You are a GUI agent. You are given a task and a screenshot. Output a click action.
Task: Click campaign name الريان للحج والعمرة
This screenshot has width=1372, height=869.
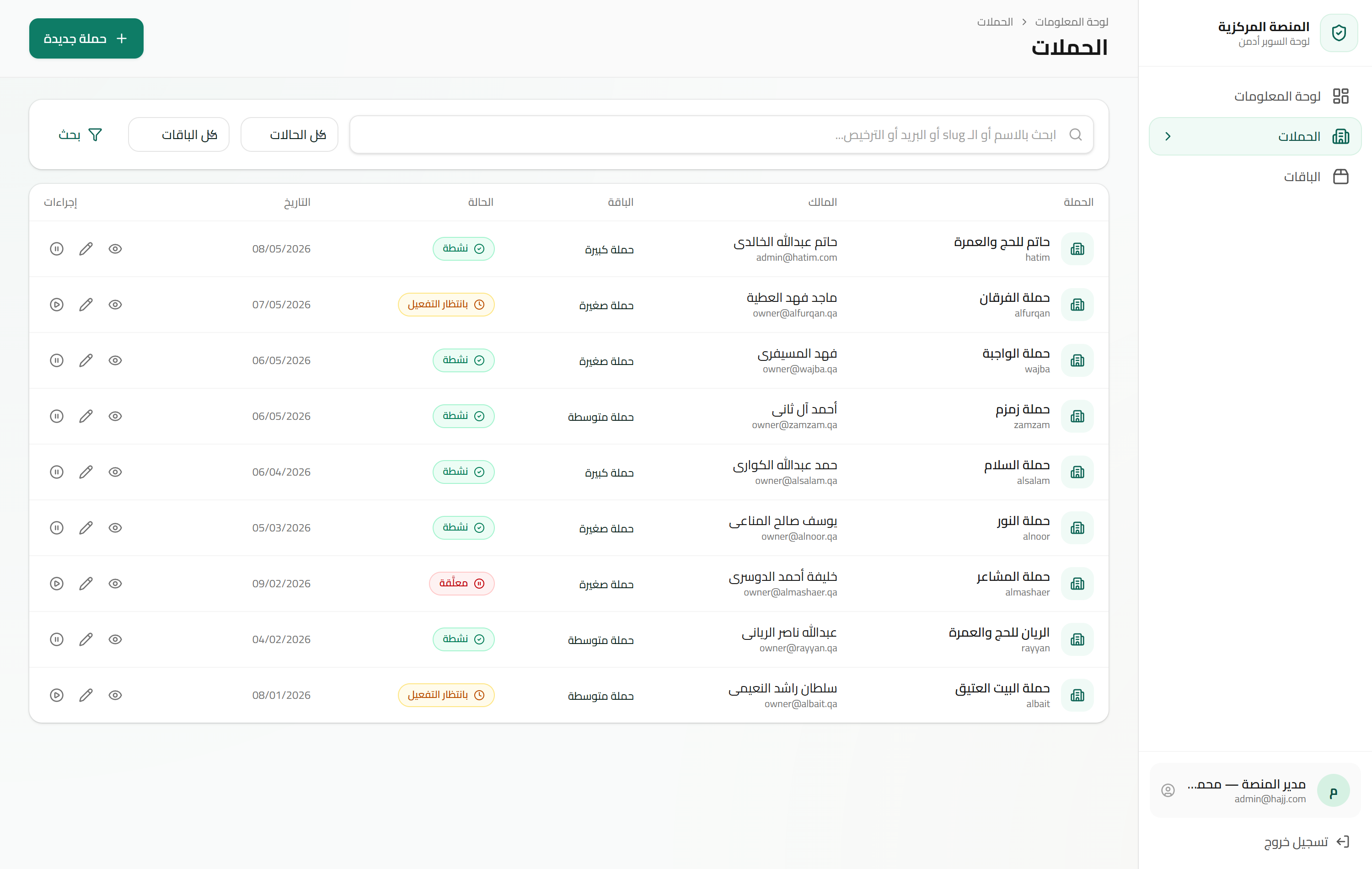coord(999,633)
